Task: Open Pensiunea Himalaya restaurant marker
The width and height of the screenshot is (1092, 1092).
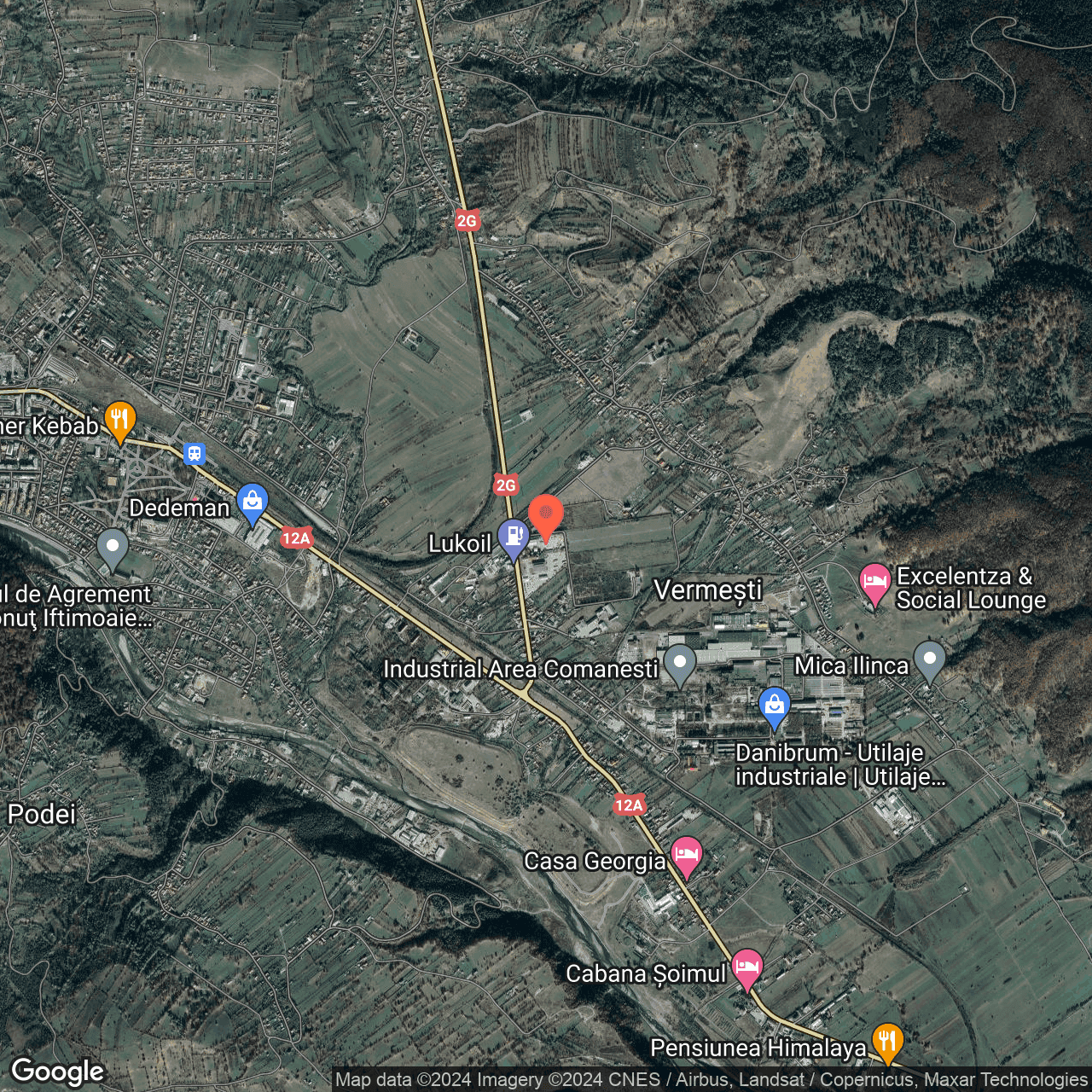Action: point(887,1041)
